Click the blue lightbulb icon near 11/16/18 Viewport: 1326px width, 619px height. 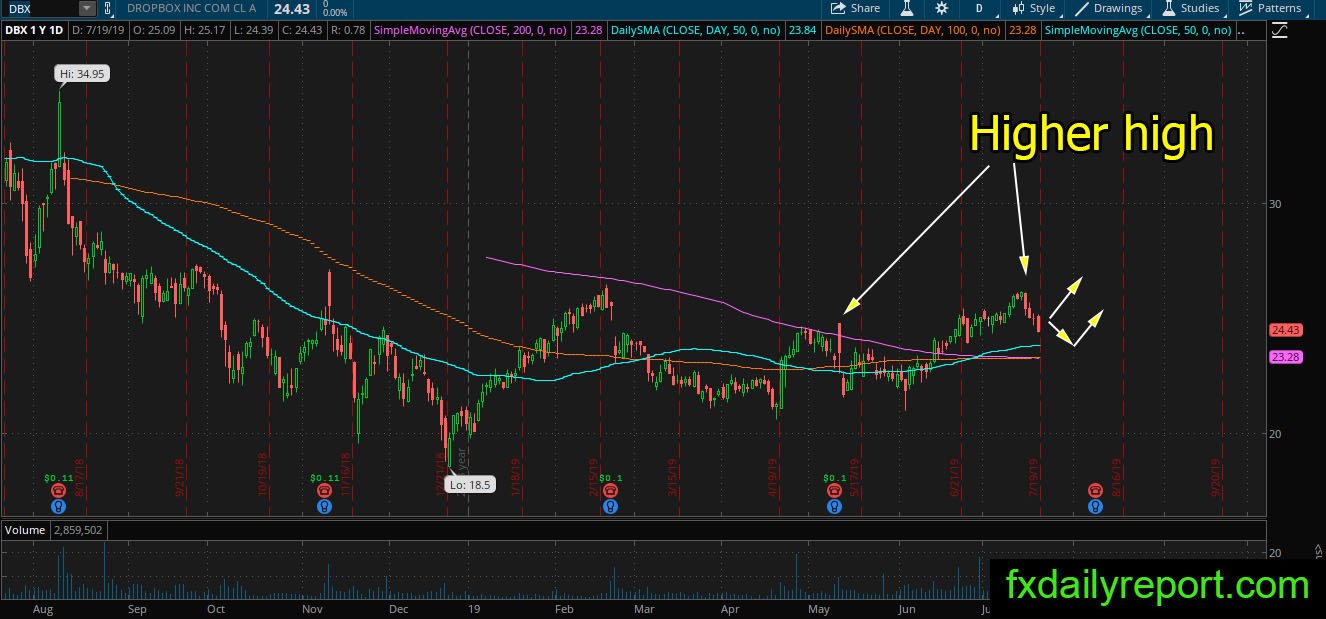[325, 507]
